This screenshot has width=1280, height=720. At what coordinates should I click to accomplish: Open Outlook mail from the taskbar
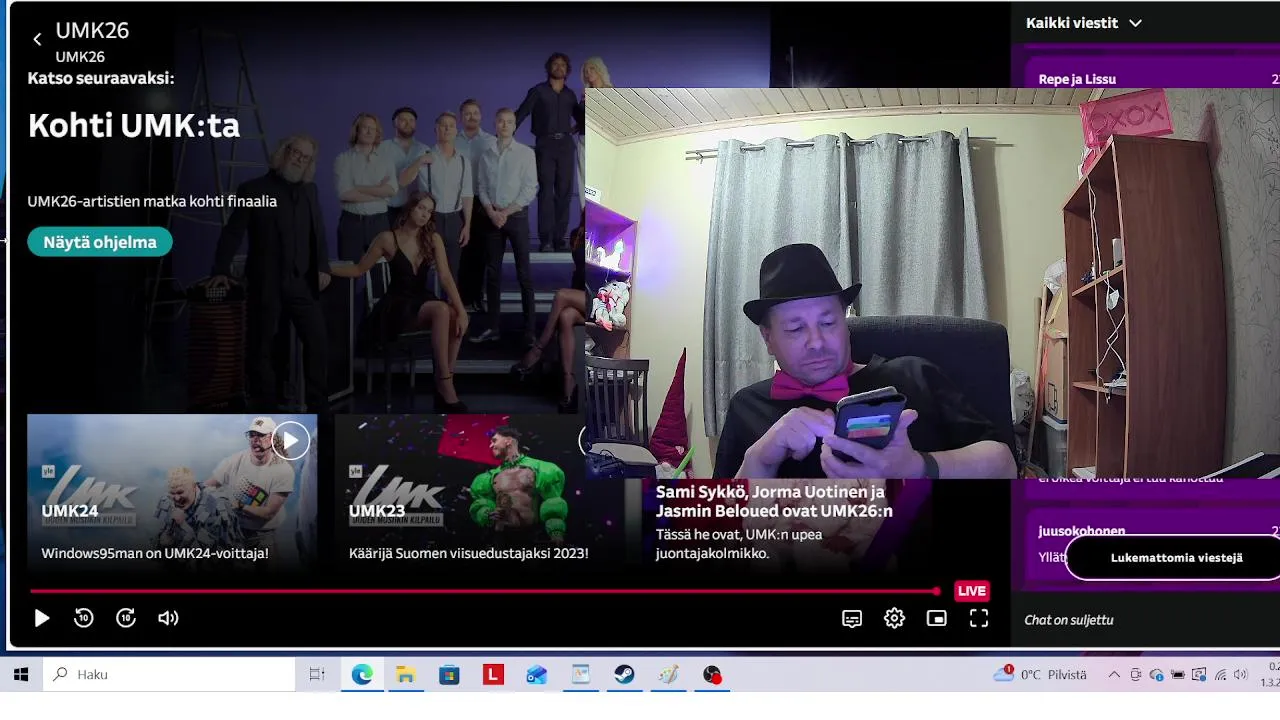tap(537, 675)
